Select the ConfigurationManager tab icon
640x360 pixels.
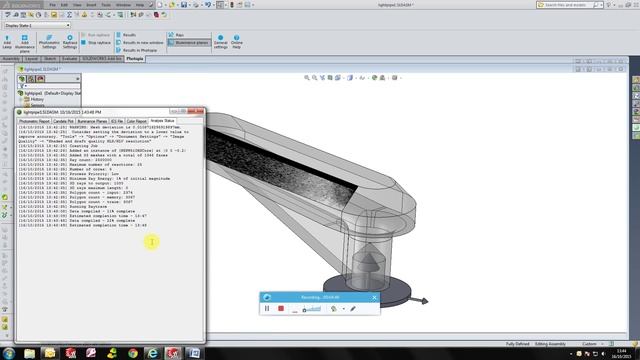click(x=40, y=79)
